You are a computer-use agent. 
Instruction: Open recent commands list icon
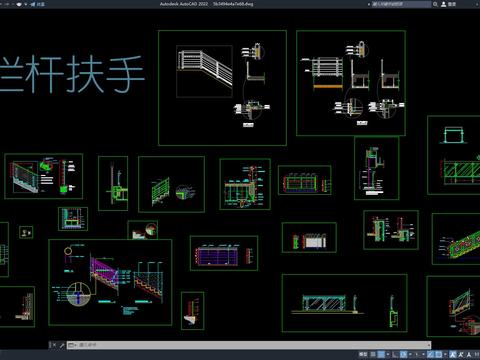[x=72, y=345]
